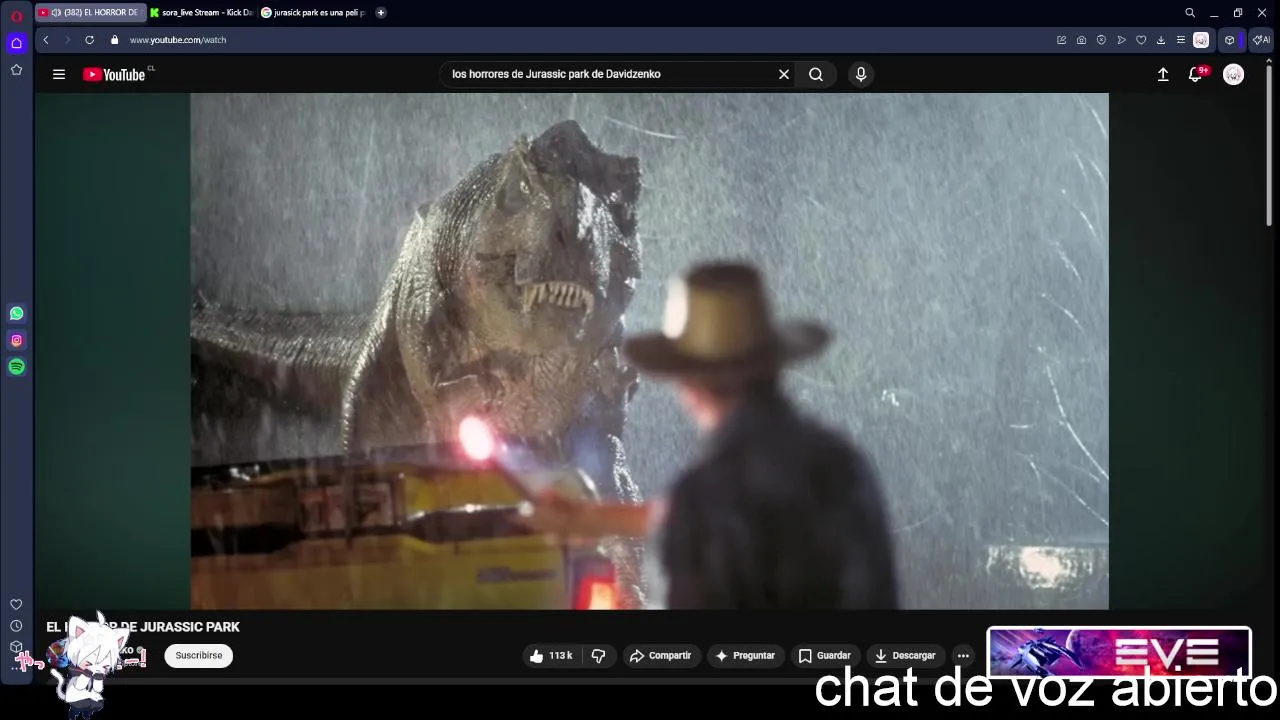Go back to previous page

[x=46, y=40]
